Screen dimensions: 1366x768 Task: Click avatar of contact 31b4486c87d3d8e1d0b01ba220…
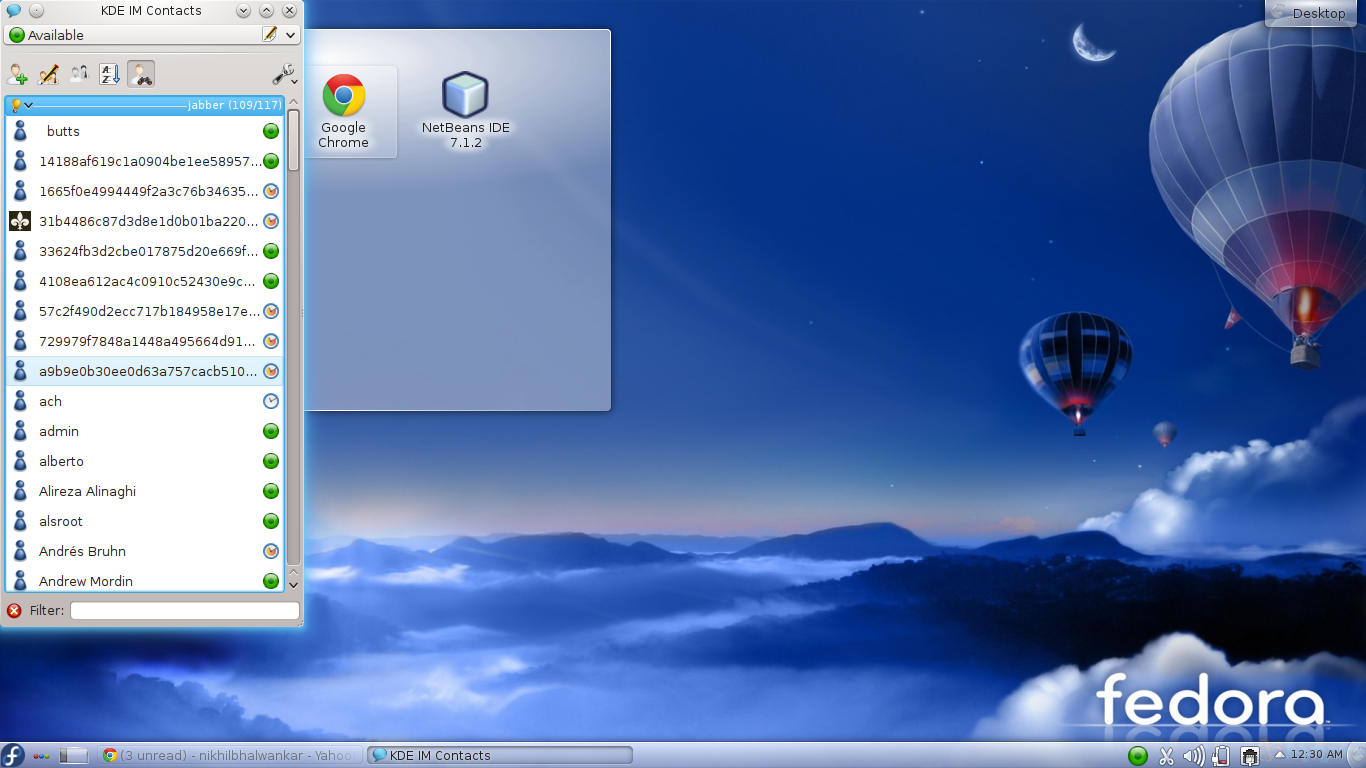point(20,221)
